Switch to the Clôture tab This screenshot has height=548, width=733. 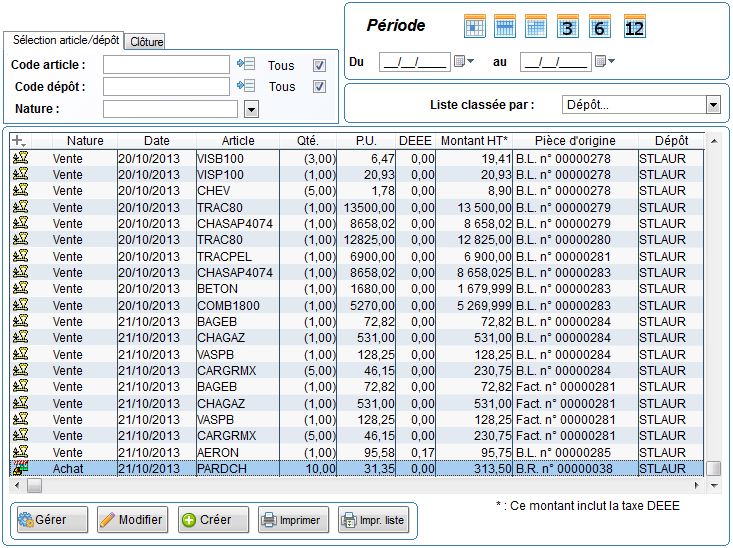(x=146, y=42)
